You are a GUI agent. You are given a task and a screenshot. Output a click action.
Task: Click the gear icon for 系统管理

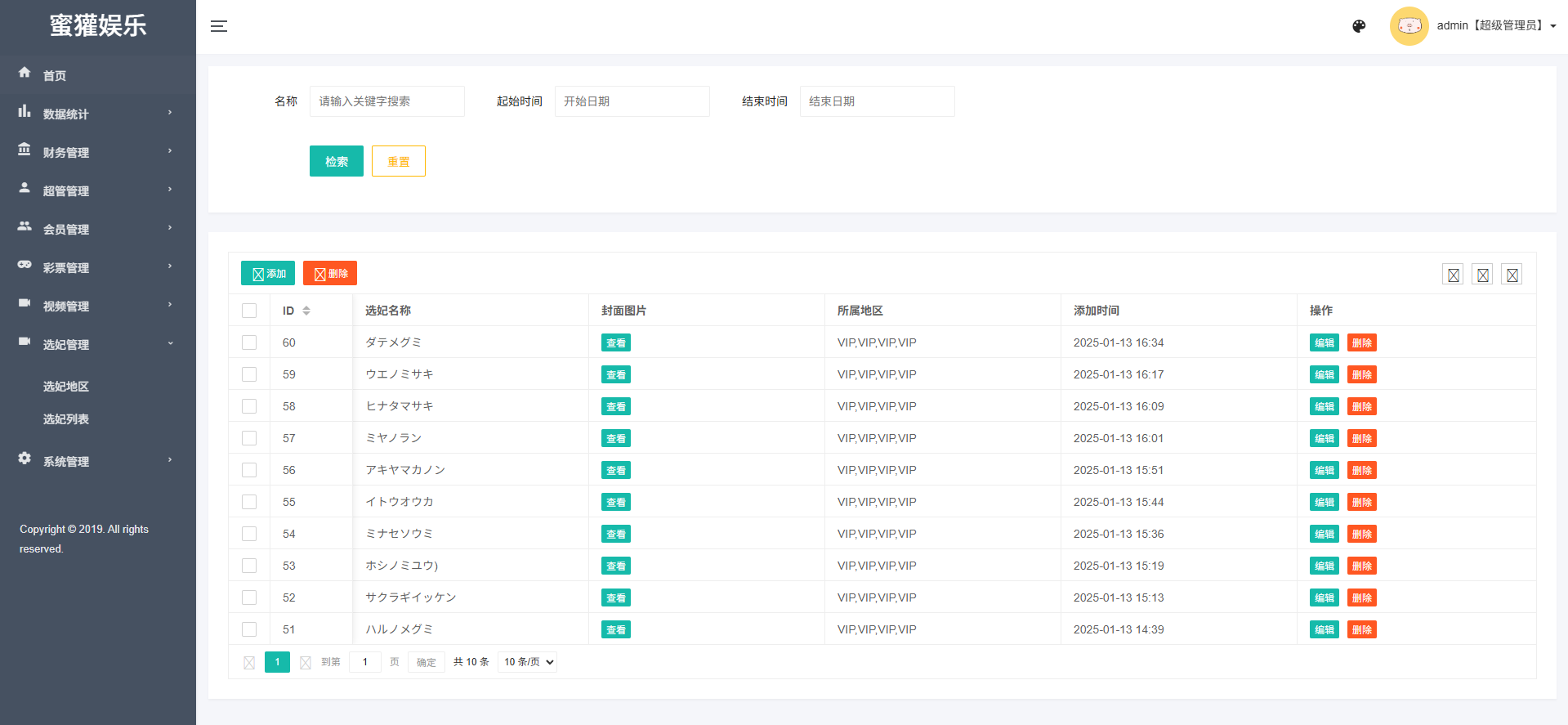[x=25, y=459]
